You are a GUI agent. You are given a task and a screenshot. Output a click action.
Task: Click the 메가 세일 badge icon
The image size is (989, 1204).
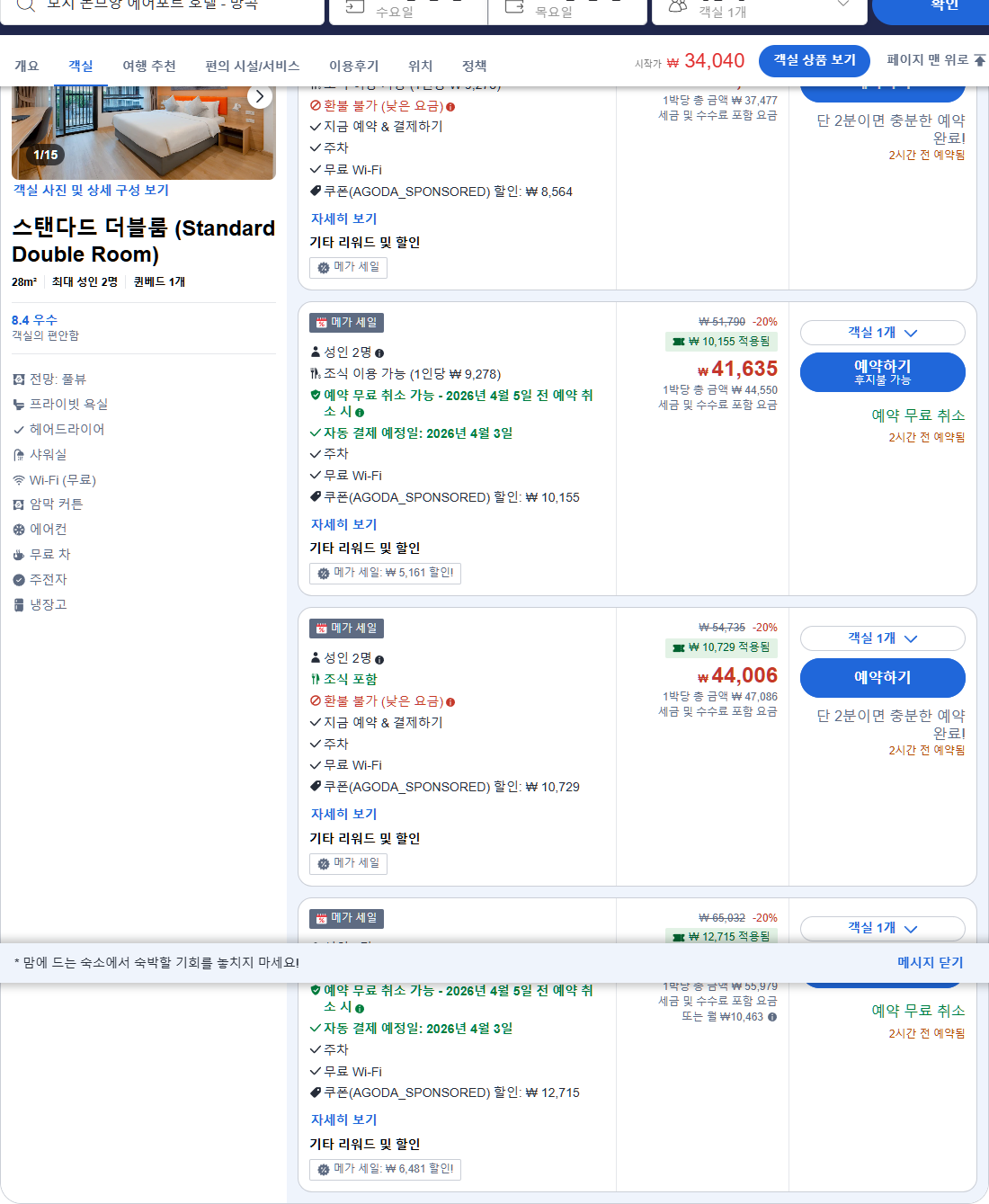click(324, 321)
